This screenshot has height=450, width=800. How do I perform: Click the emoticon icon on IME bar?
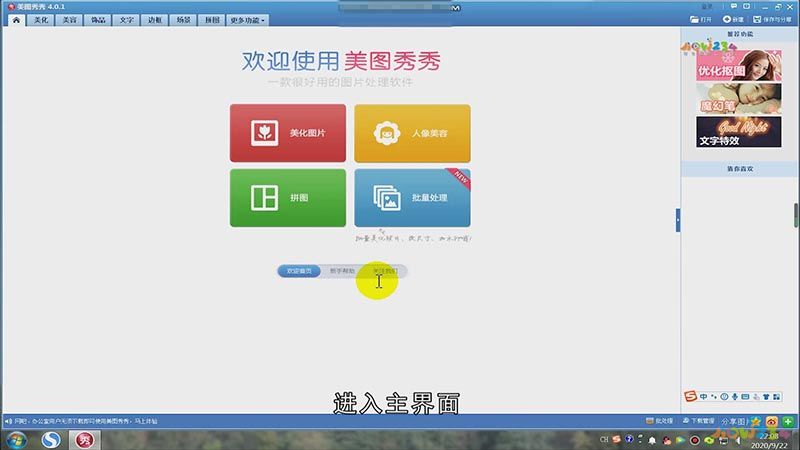(724, 396)
